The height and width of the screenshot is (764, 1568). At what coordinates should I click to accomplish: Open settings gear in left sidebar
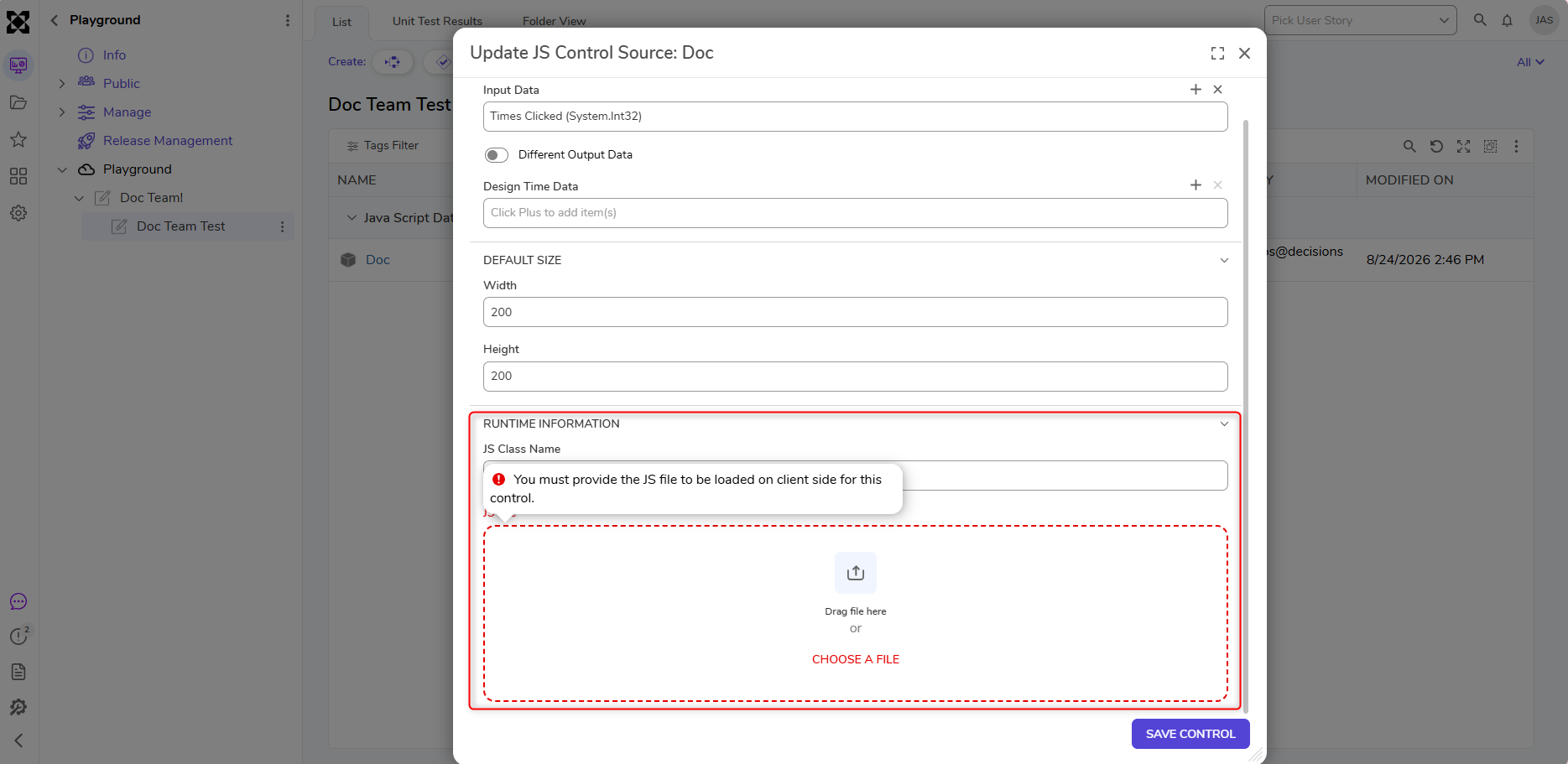(x=18, y=213)
